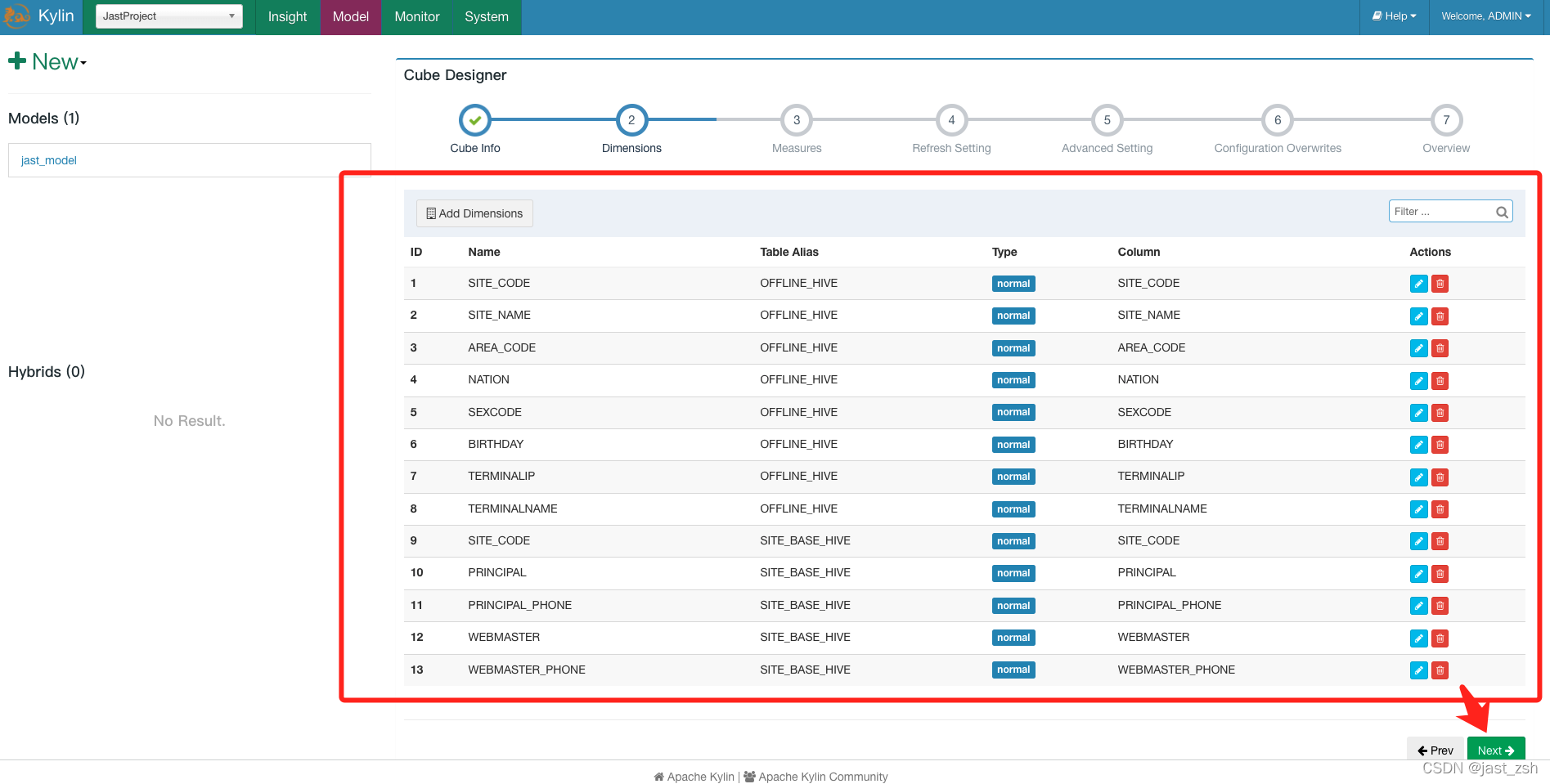Viewport: 1550px width, 784px height.
Task: Expand the New dropdown menu
Action: (x=47, y=61)
